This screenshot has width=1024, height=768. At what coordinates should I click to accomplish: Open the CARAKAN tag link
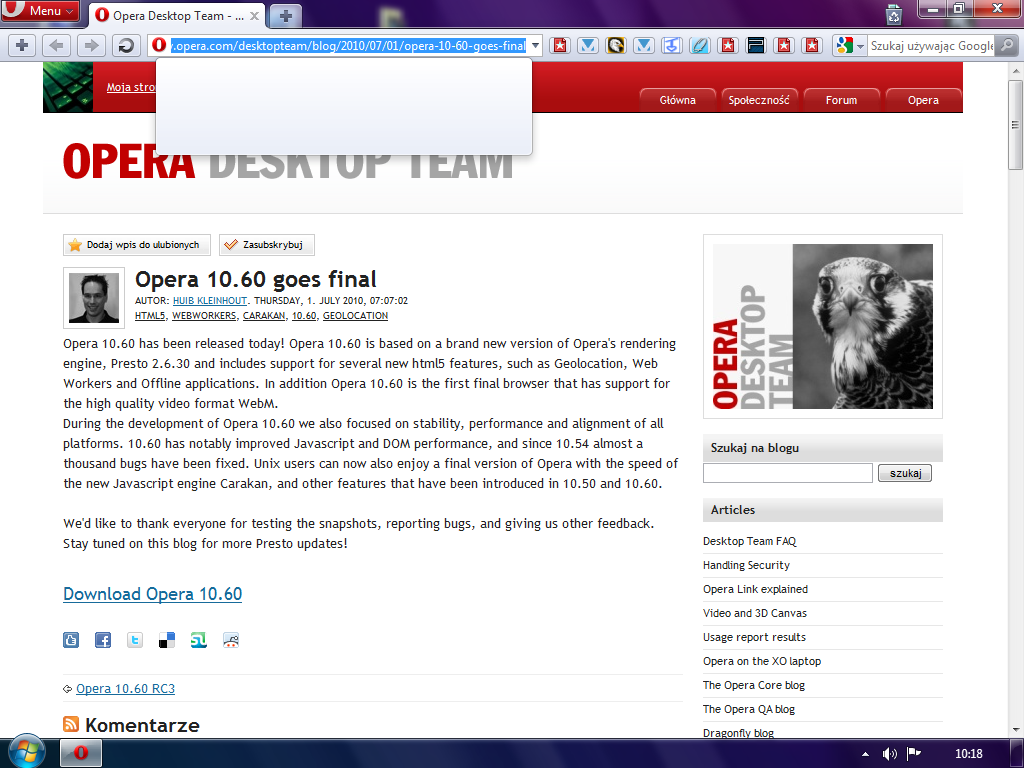click(x=264, y=315)
